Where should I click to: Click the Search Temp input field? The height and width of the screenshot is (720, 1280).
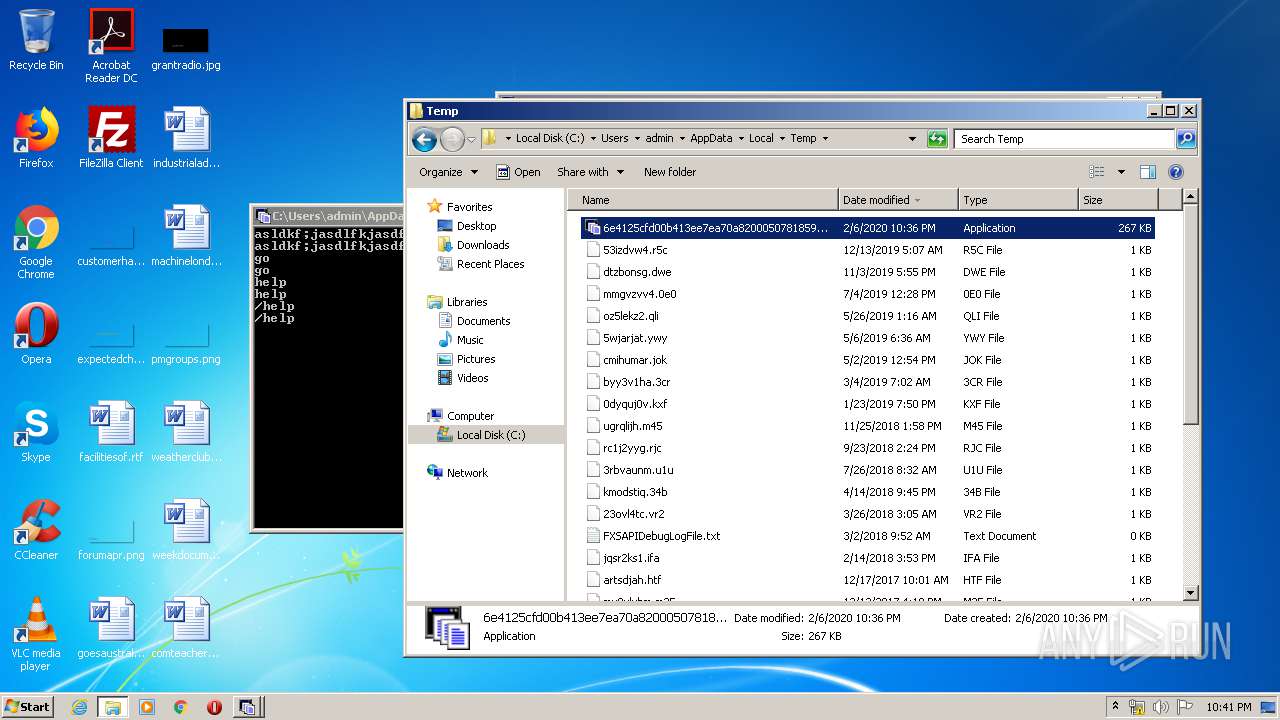coord(1064,139)
